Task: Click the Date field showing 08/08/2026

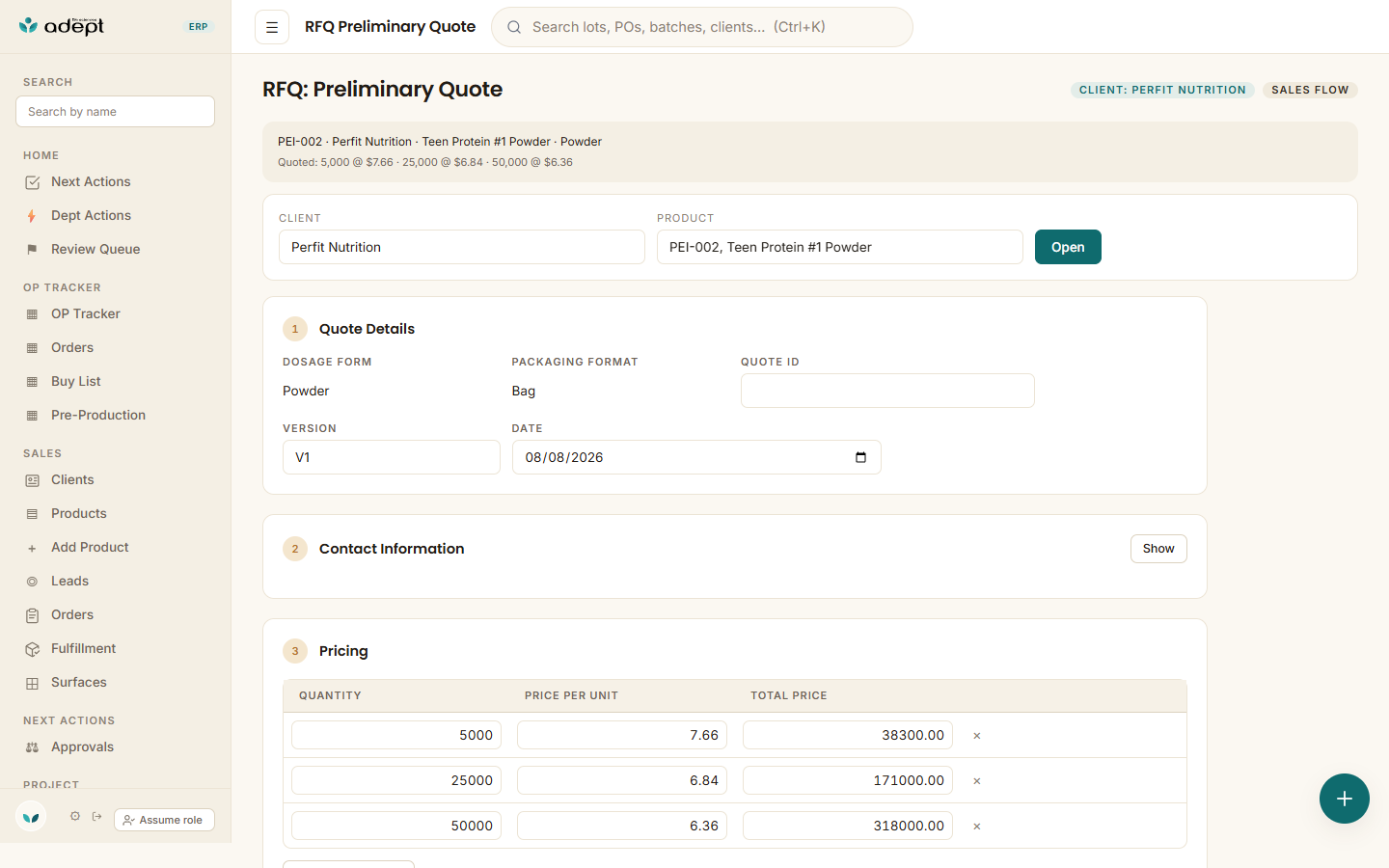Action: (696, 457)
